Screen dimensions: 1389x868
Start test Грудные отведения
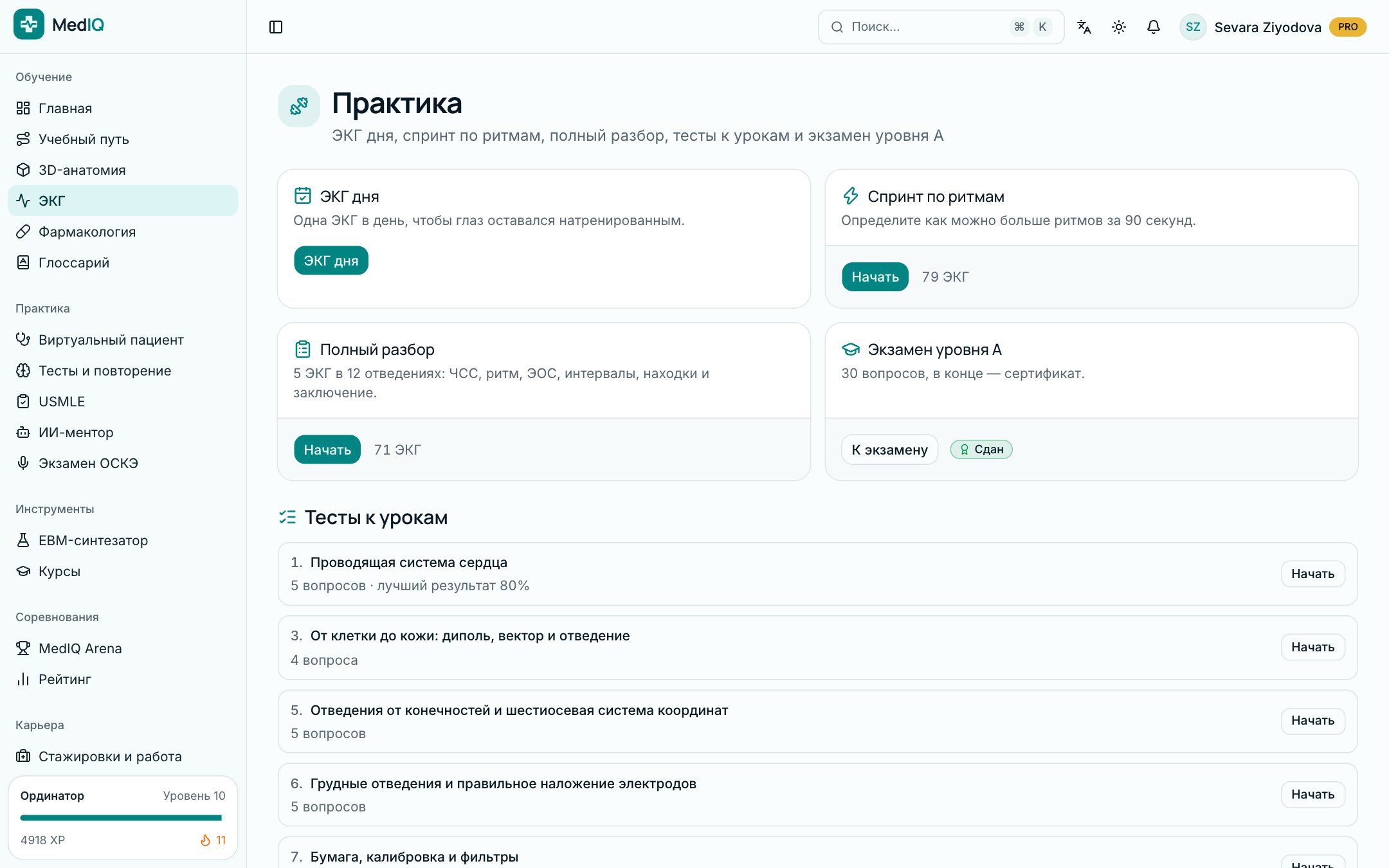1312,794
